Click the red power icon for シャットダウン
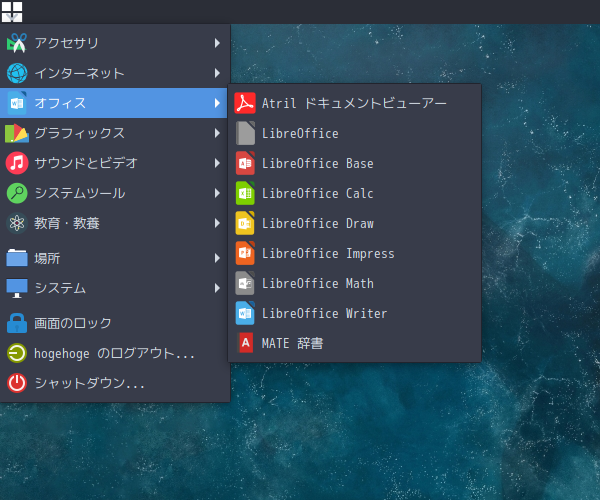The image size is (600, 500). coord(17,383)
